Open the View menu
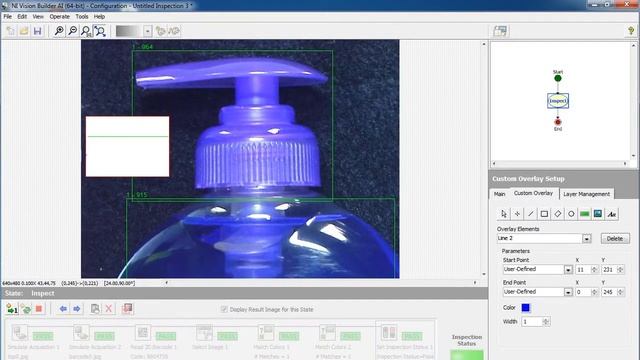 [38, 17]
